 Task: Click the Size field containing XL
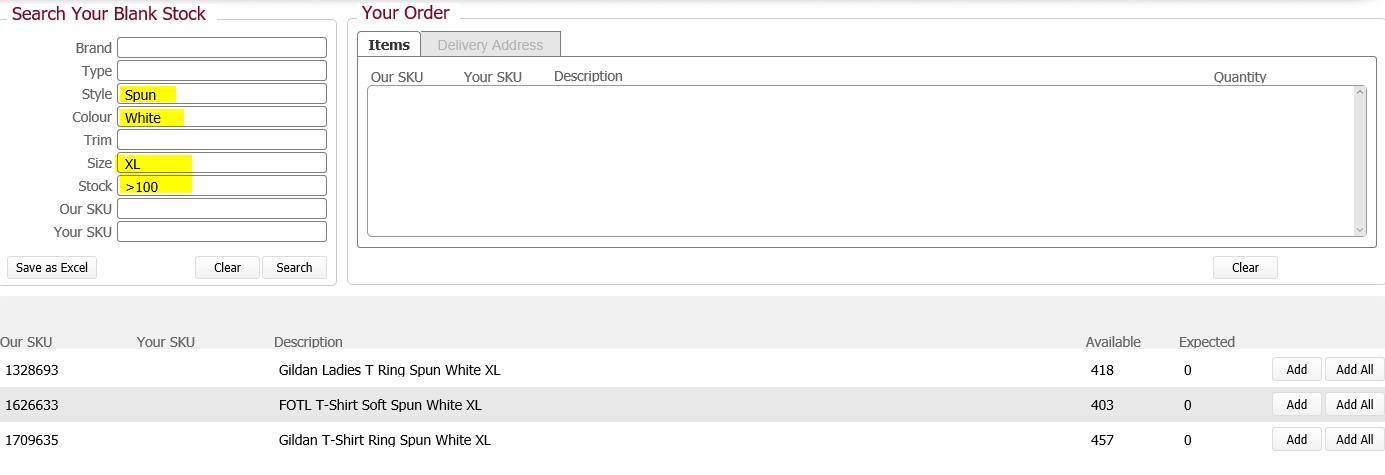(222, 163)
